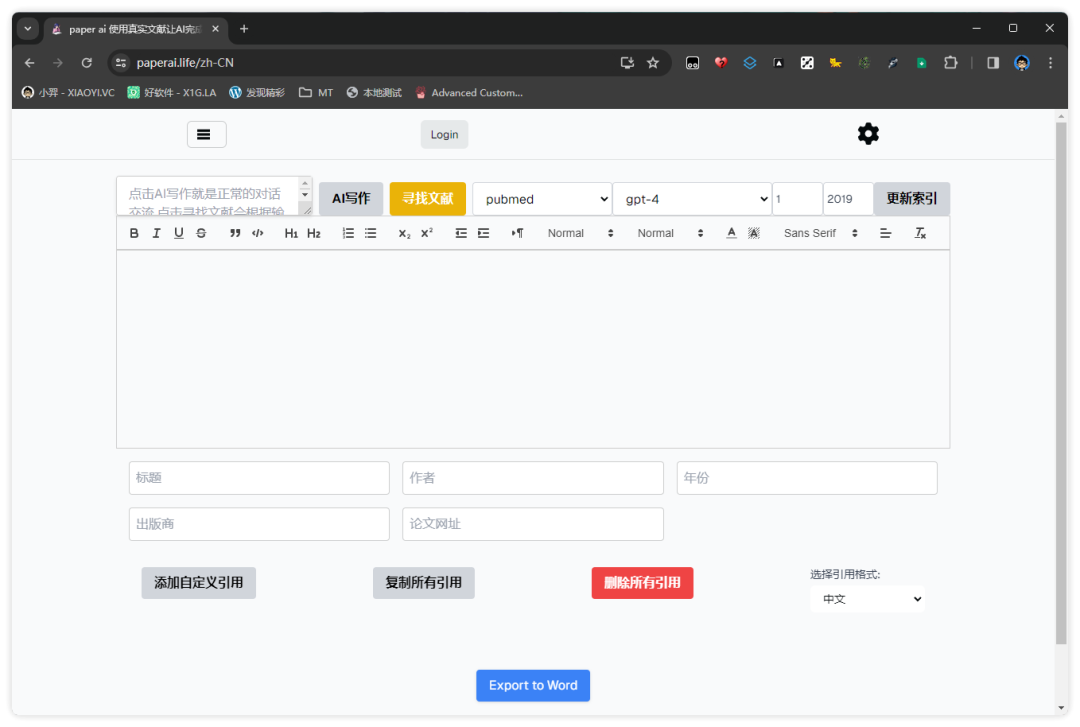Screen dimensions: 1080x727
Task: Click the red 删除所有引用 button
Action: pos(642,583)
